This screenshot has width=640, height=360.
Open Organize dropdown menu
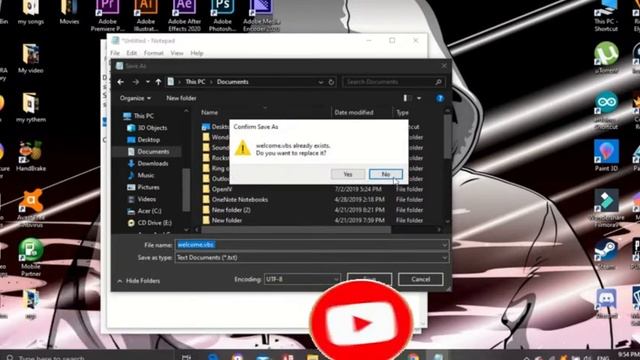click(135, 98)
